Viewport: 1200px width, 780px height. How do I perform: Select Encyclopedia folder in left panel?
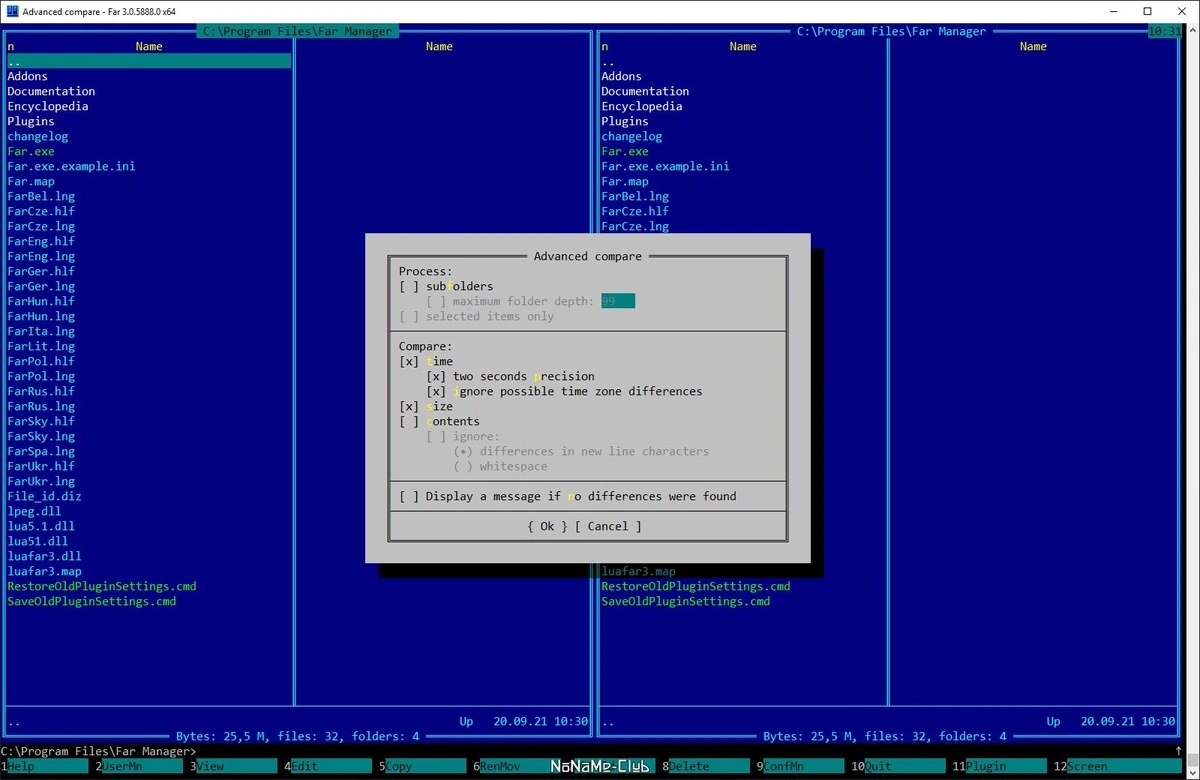48,106
